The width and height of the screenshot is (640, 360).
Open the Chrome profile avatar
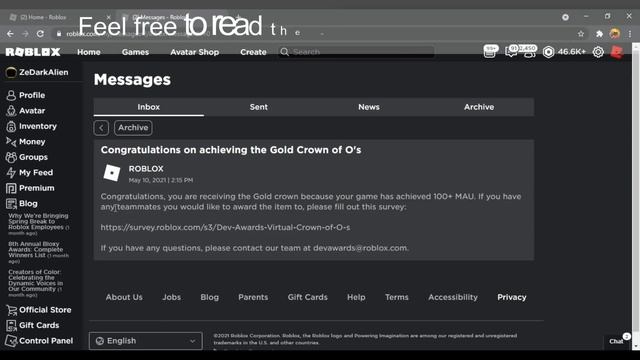pos(615,33)
